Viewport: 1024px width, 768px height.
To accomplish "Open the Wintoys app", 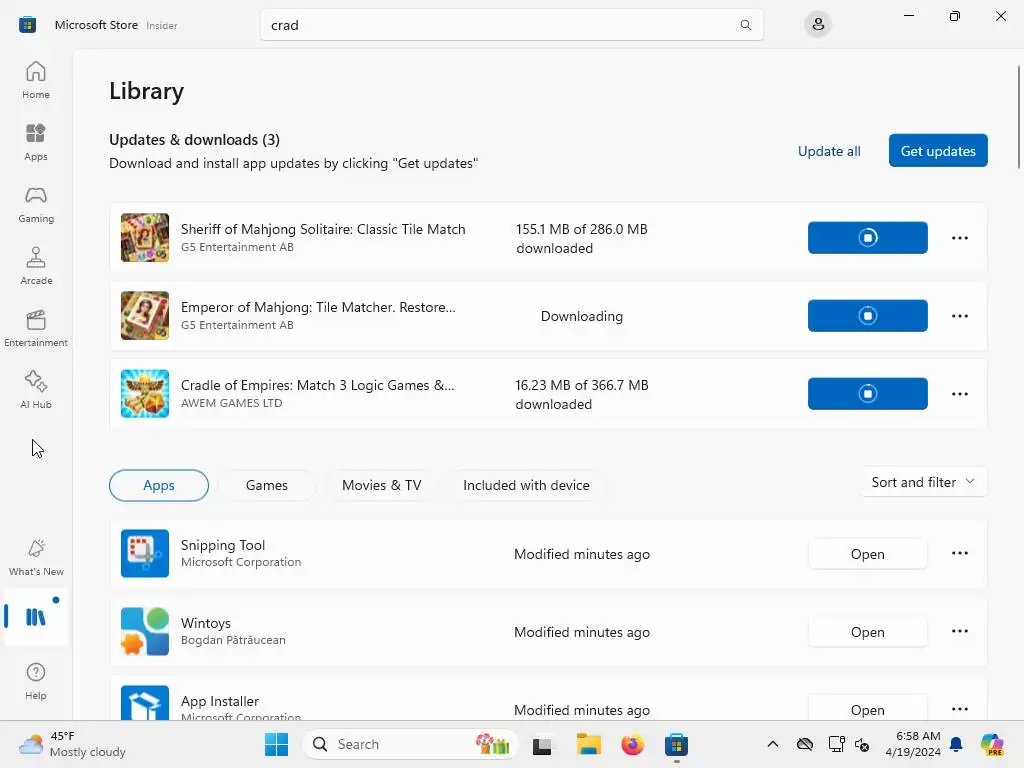I will pos(867,632).
